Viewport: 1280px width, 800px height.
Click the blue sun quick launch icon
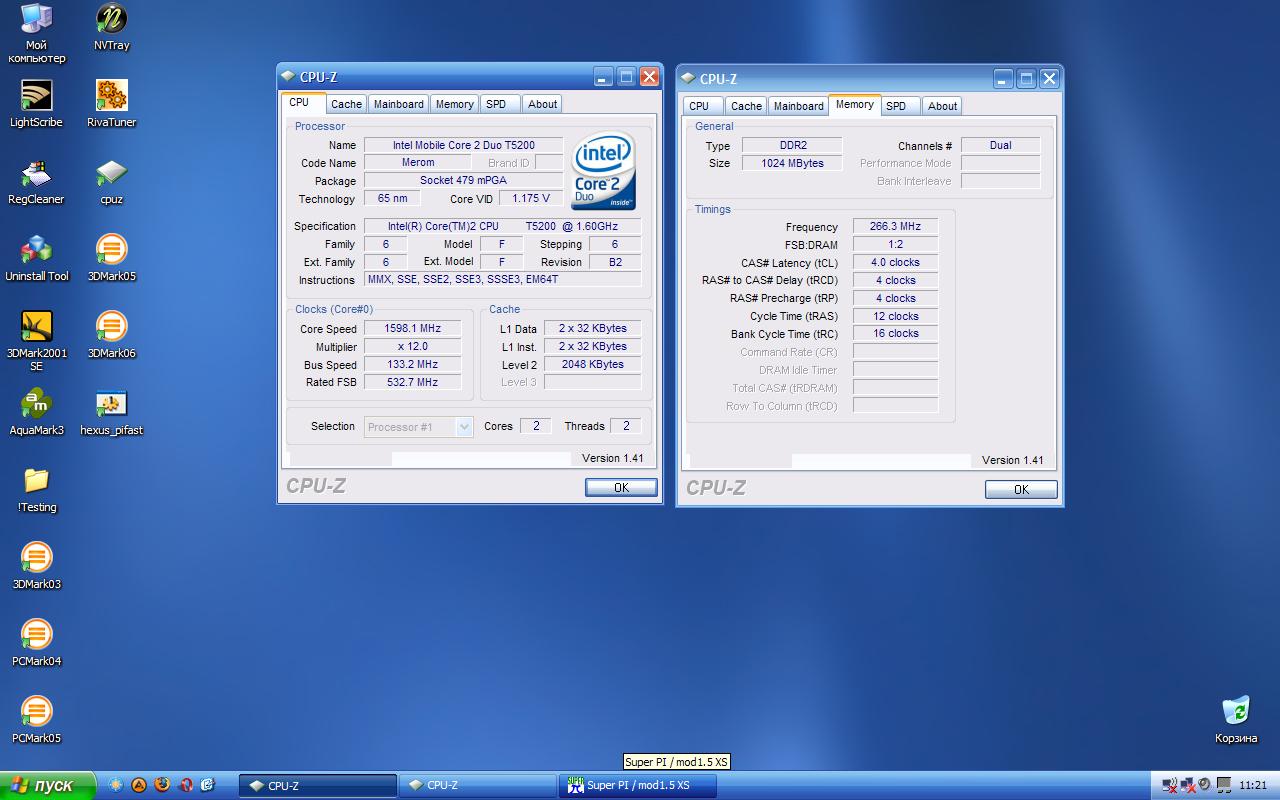pos(117,785)
